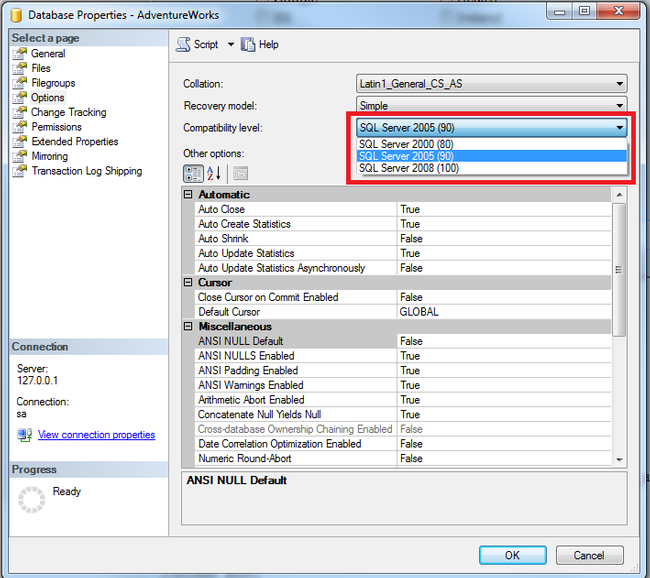Collapse the Cursor category
Image resolution: width=650 pixels, height=578 pixels.
click(x=188, y=282)
